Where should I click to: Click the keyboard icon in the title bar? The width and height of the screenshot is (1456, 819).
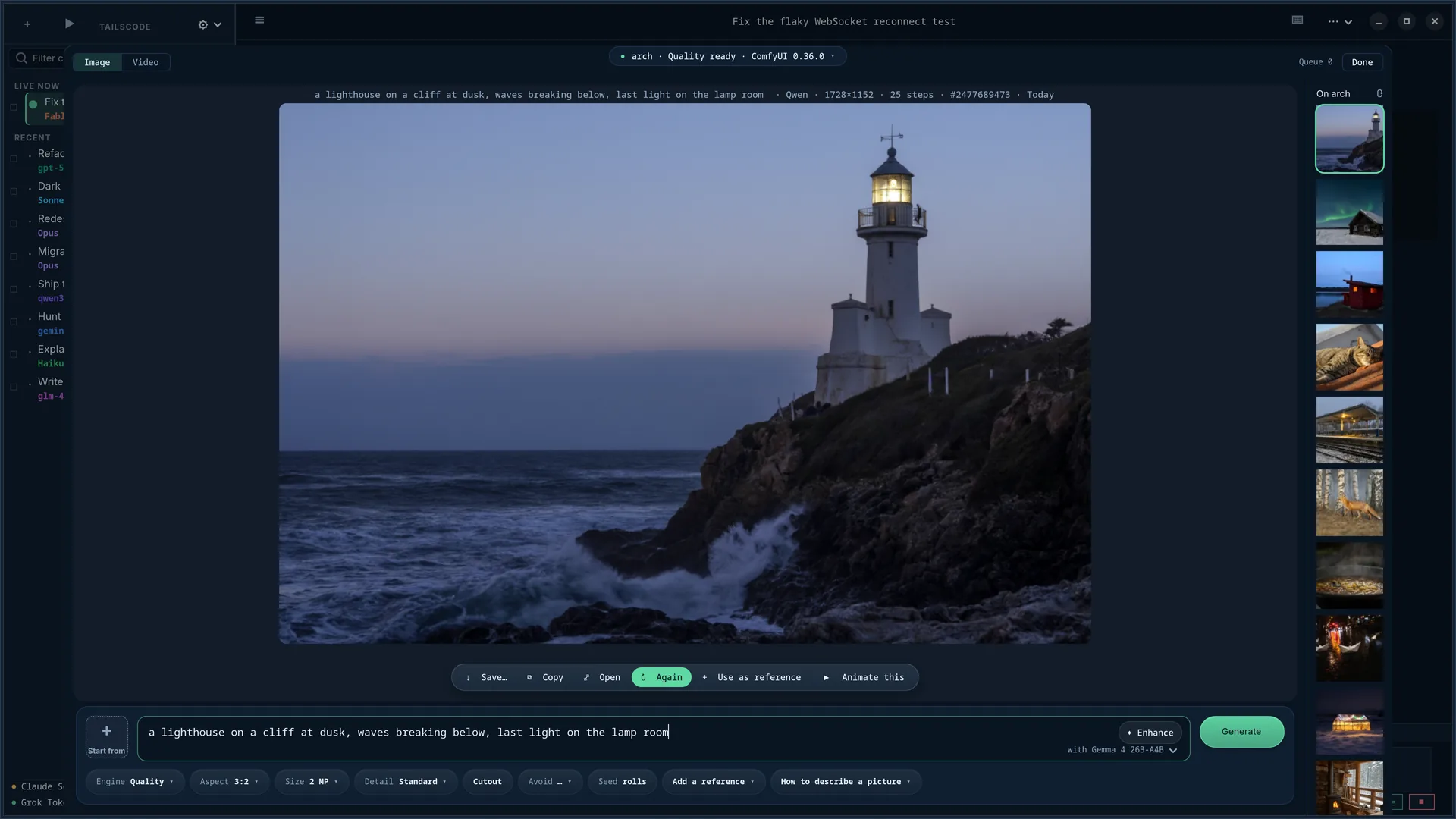coord(1298,20)
